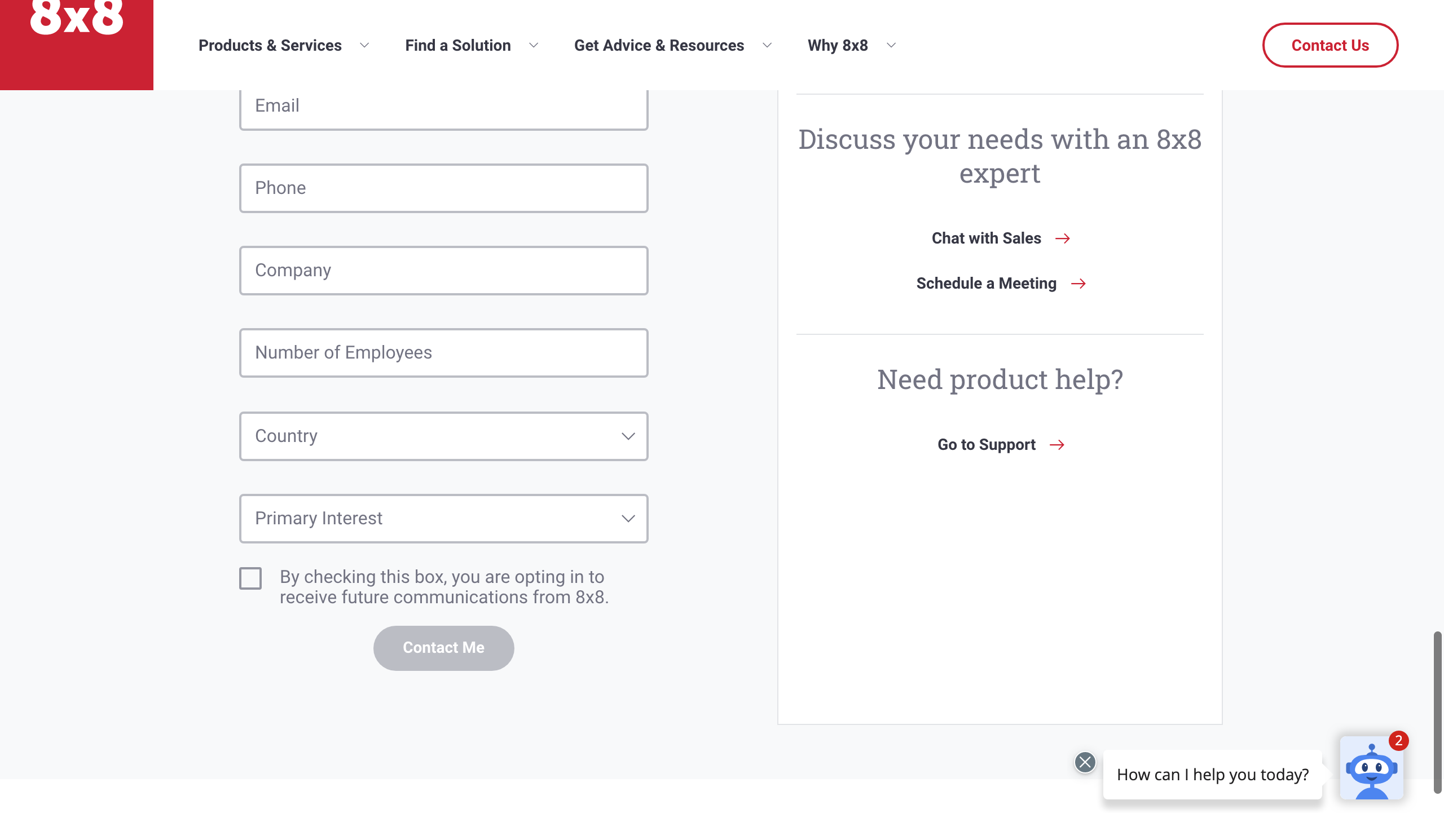Click the Number of Employees field
1444x840 pixels.
(443, 353)
